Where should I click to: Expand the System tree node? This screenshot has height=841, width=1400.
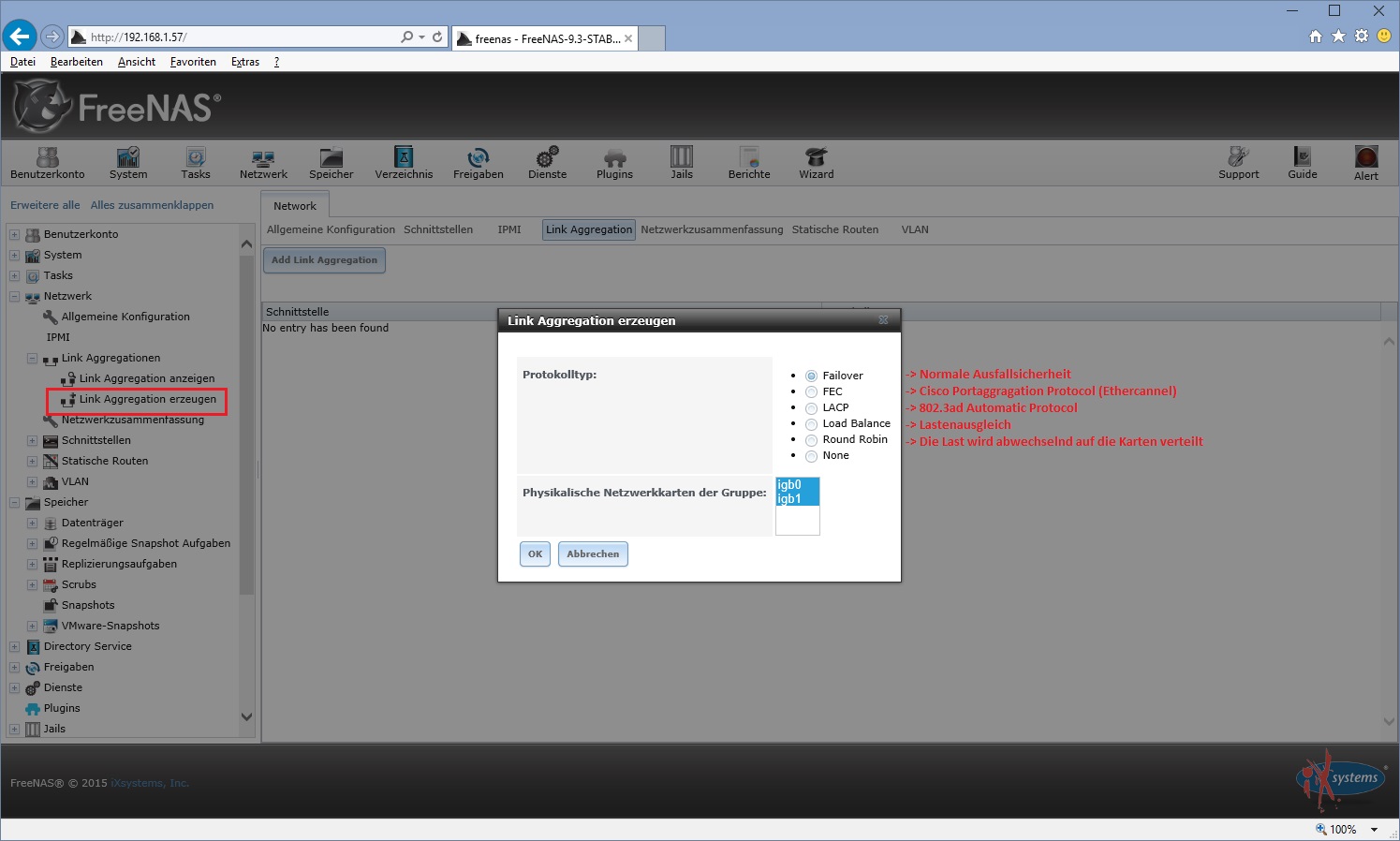pos(14,255)
